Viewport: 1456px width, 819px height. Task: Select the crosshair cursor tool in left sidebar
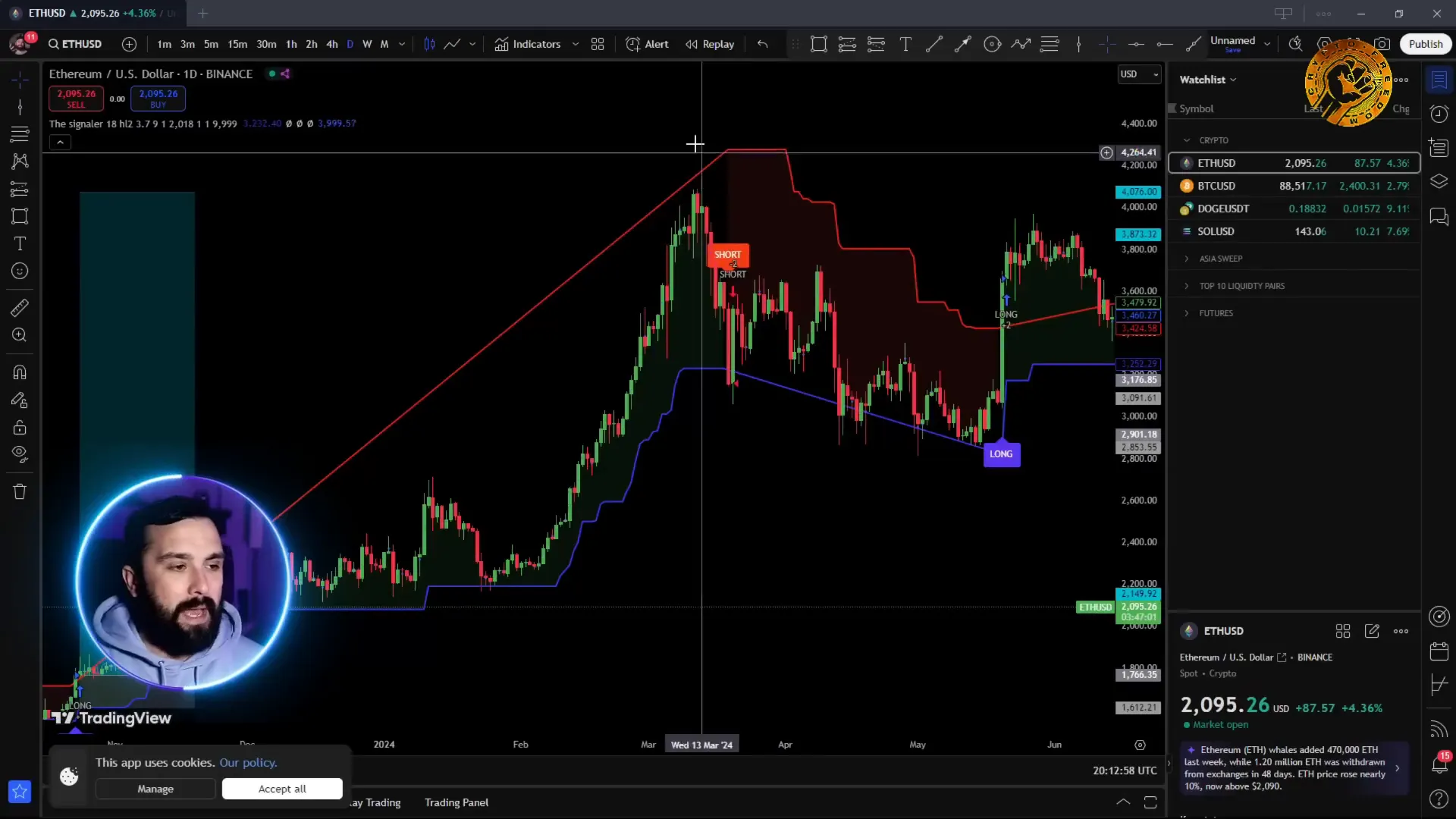click(x=20, y=79)
